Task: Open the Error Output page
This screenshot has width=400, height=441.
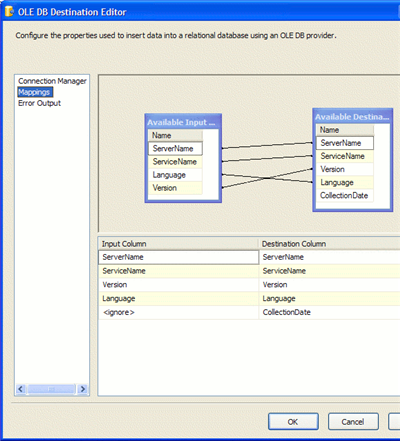Action: (x=39, y=103)
